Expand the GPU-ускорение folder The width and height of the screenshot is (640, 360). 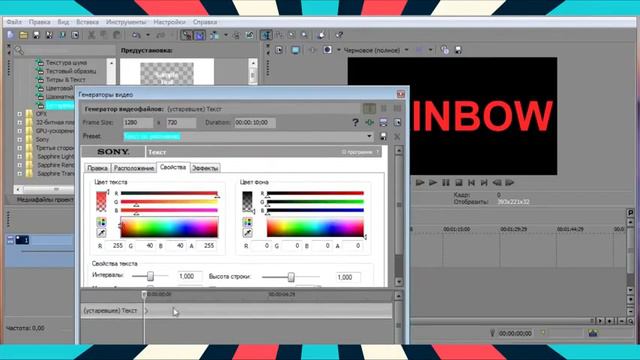tap(20, 131)
